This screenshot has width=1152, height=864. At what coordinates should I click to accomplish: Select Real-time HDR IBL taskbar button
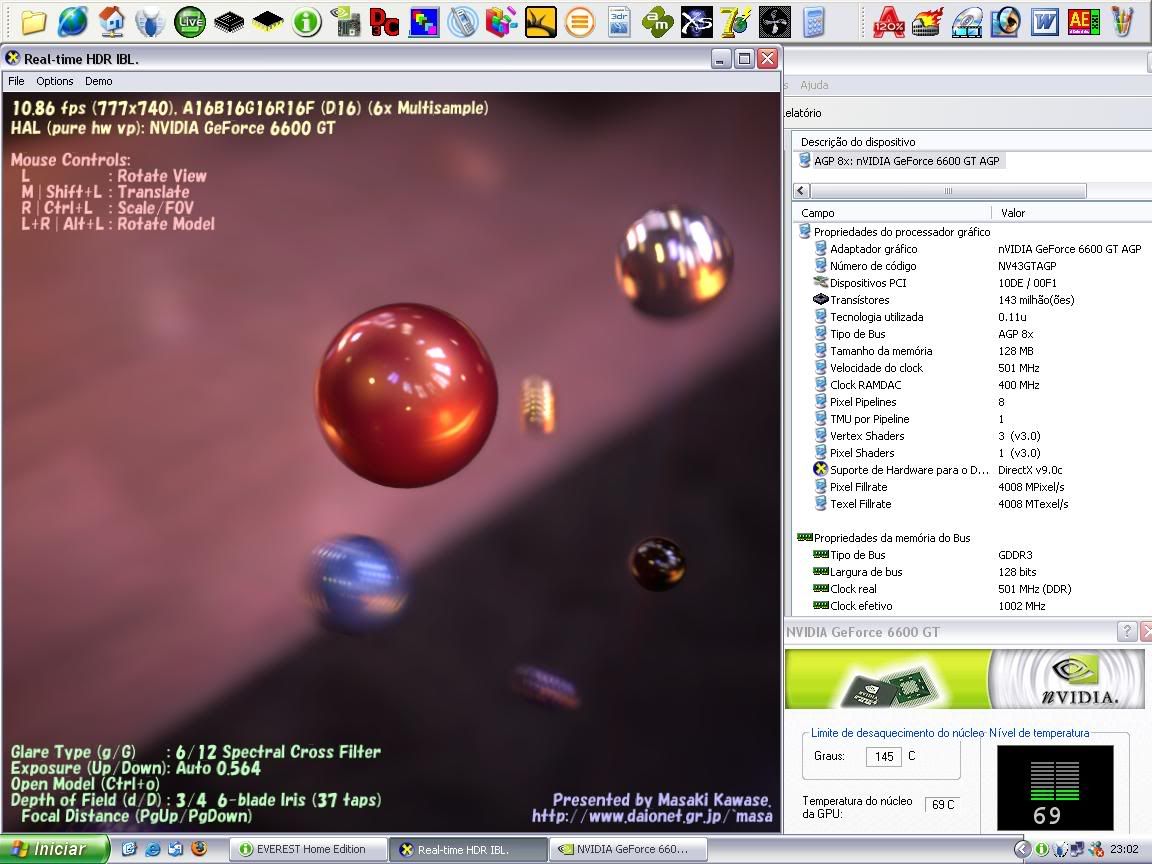[469, 849]
